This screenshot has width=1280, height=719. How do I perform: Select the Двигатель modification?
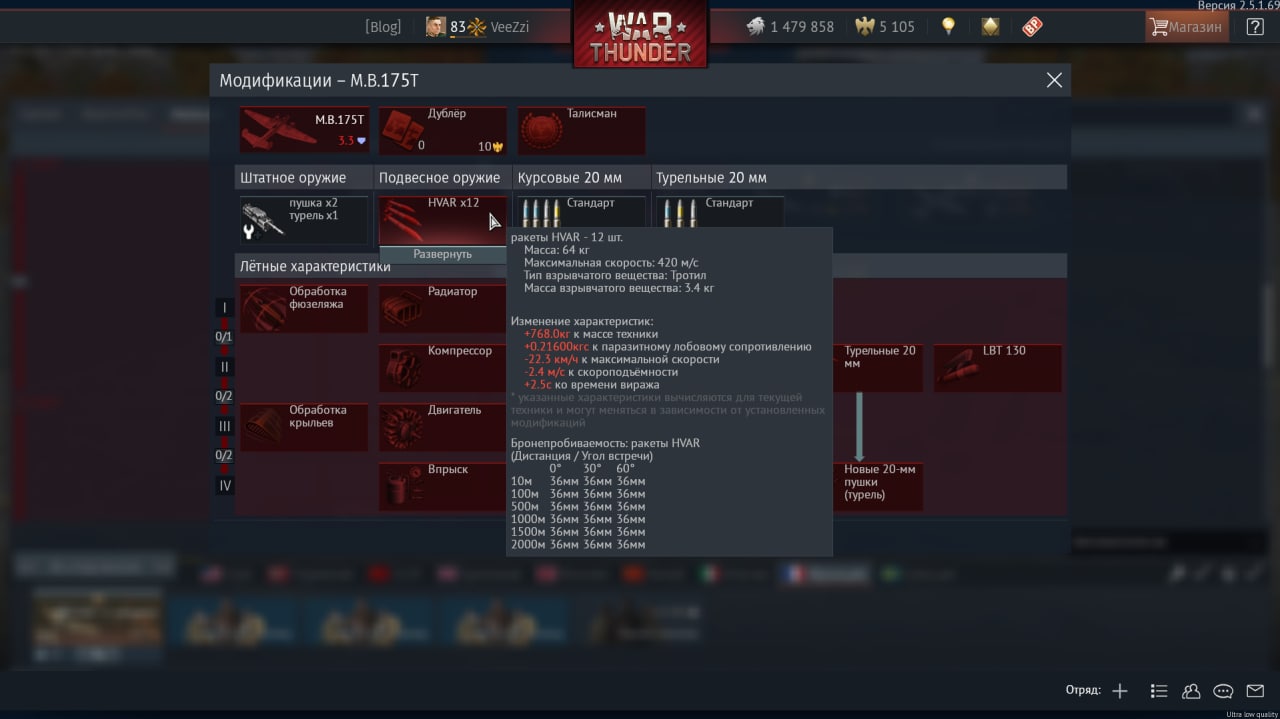coord(442,427)
